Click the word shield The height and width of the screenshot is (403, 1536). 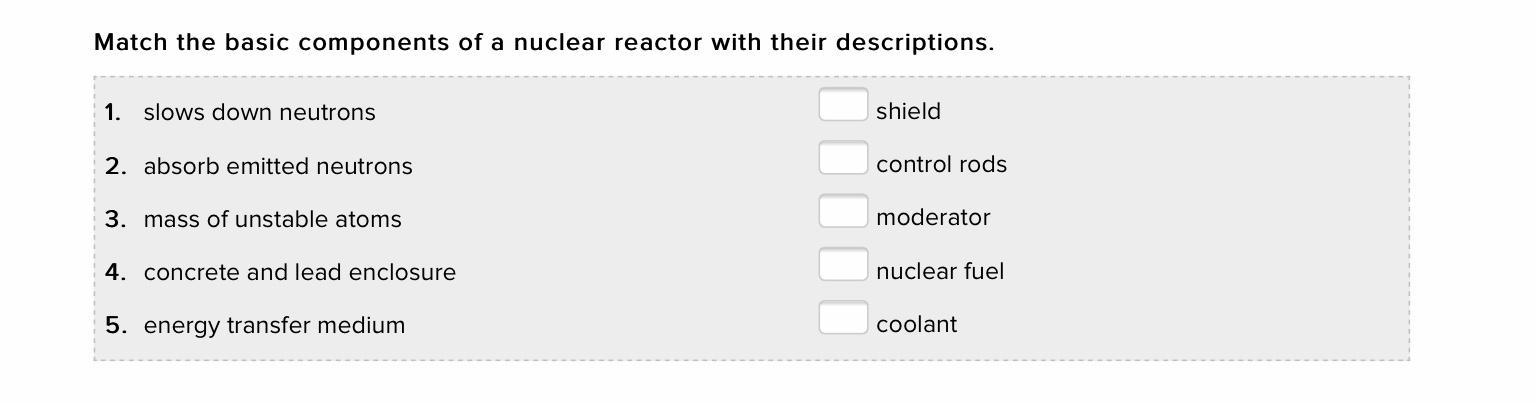pyautogui.click(x=908, y=111)
